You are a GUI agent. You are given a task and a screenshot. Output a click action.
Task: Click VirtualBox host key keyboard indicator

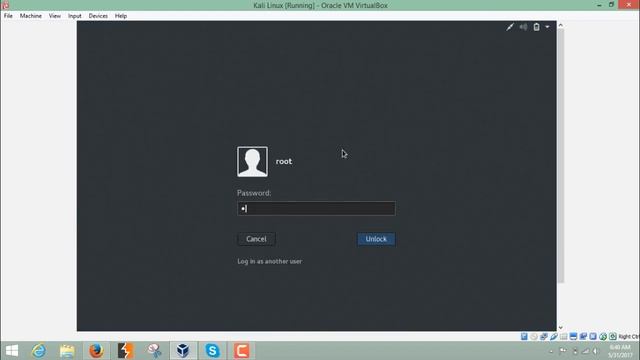[613, 336]
